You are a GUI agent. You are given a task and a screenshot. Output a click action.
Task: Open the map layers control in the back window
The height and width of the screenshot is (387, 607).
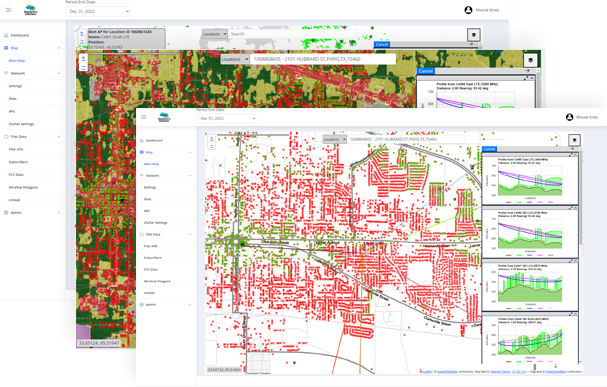click(x=474, y=35)
